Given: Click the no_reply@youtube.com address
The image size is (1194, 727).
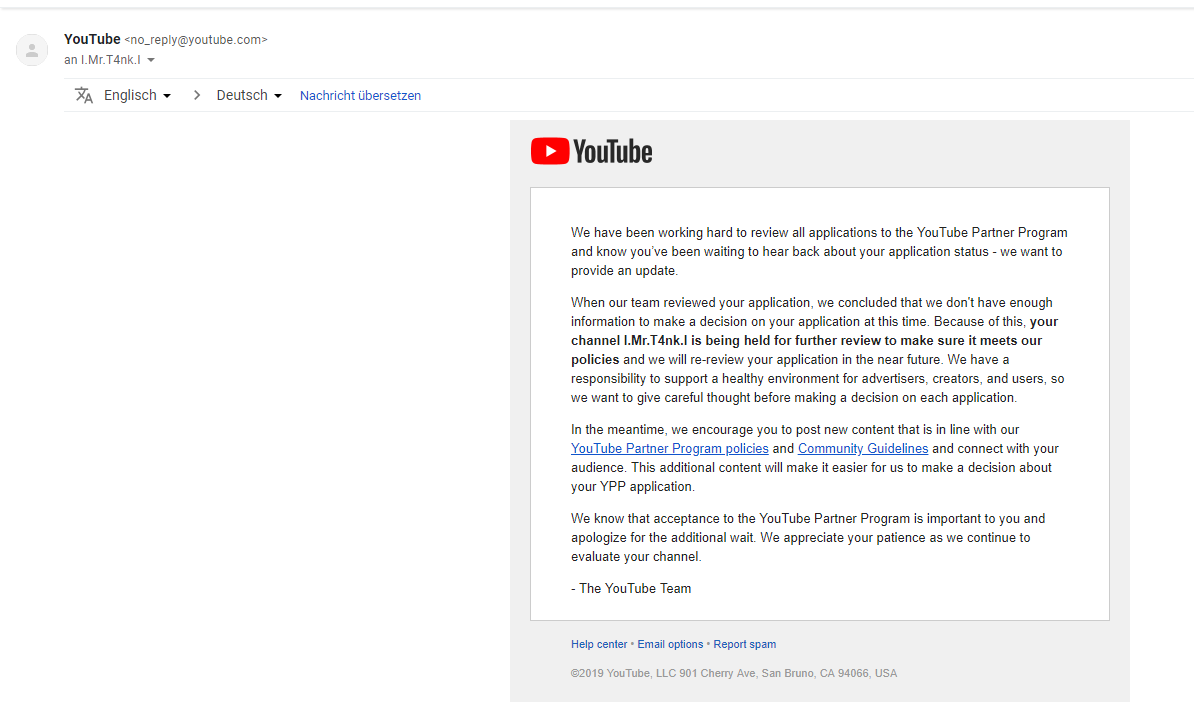Looking at the screenshot, I should [196, 40].
